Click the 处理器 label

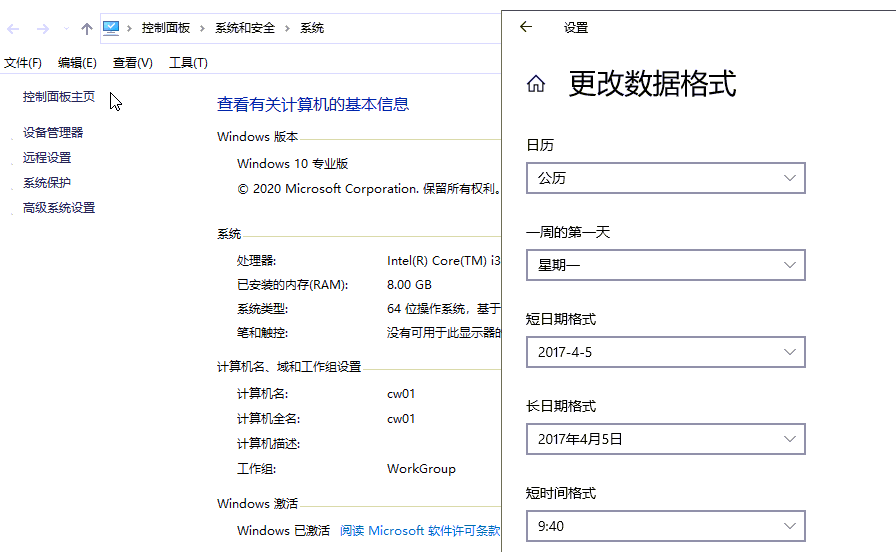coord(256,261)
